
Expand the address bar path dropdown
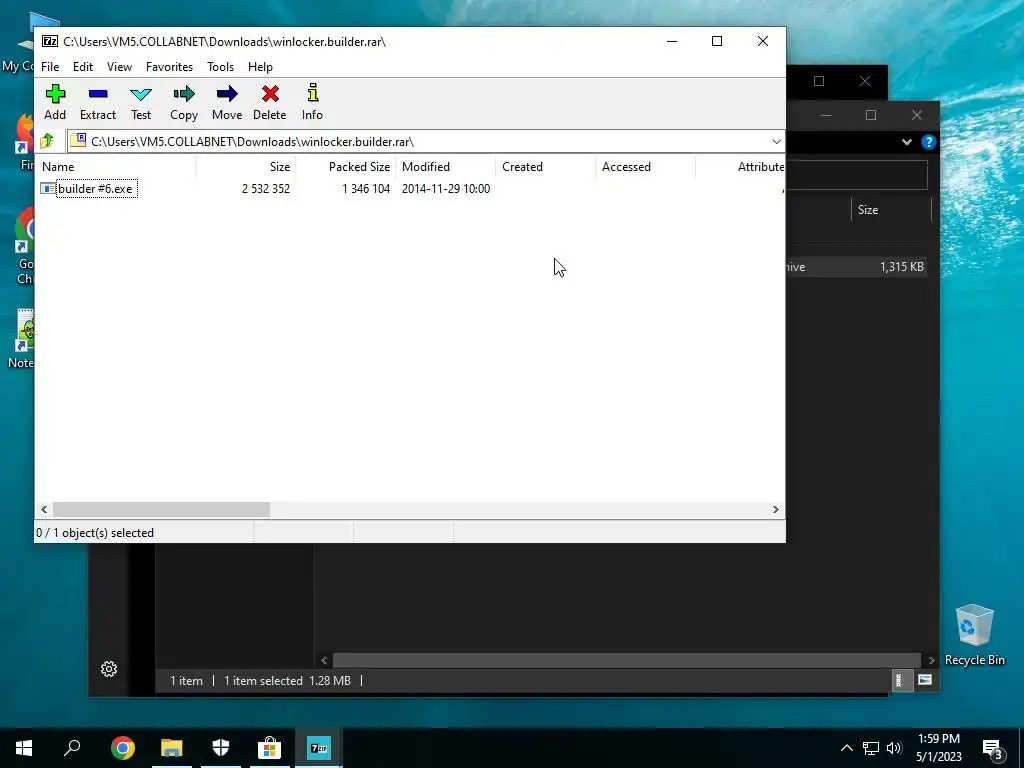776,142
